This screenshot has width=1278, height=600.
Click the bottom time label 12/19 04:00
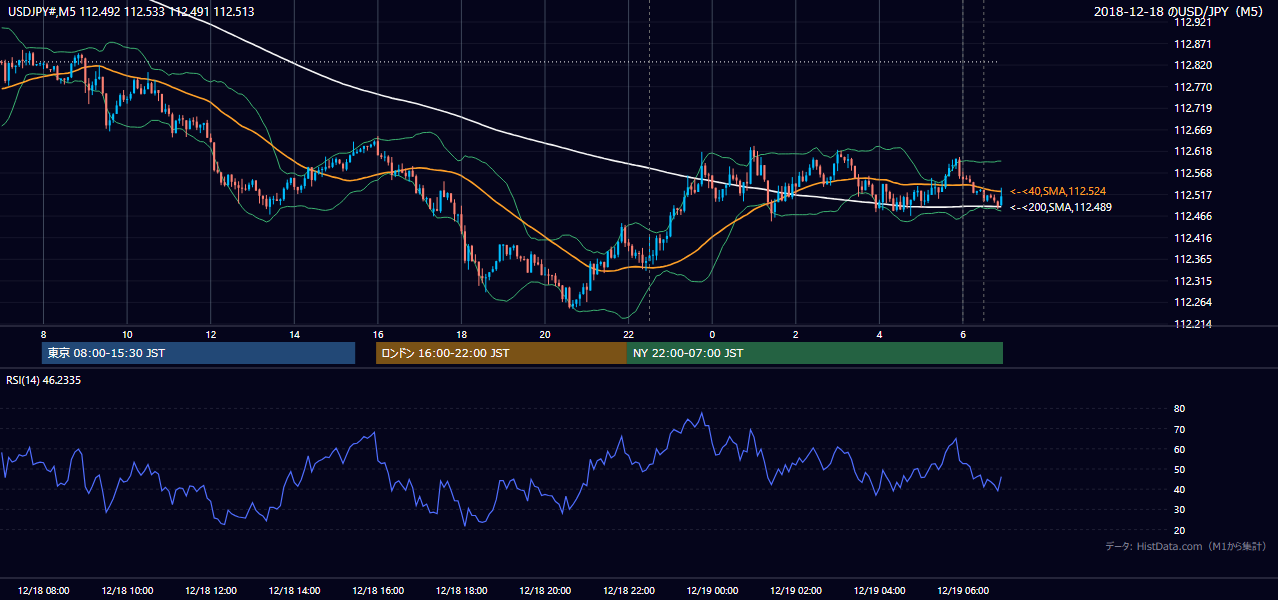click(x=880, y=591)
